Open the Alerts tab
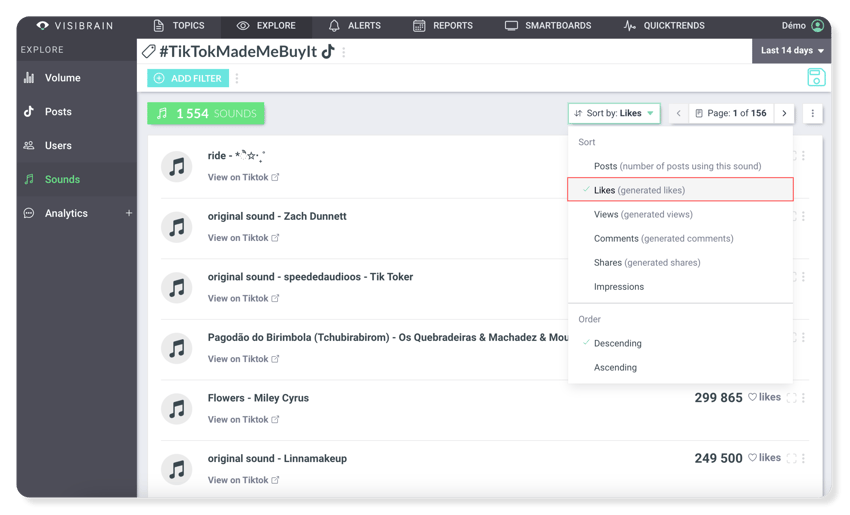The image size is (850, 515). [355, 25]
